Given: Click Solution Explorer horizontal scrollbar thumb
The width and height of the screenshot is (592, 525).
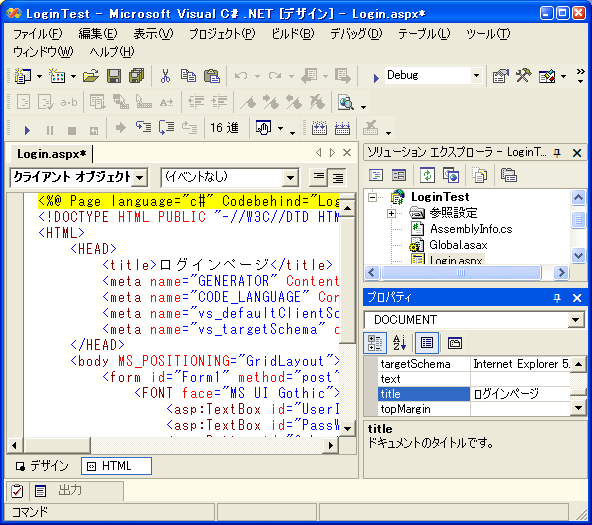Looking at the screenshot, I should [x=461, y=273].
